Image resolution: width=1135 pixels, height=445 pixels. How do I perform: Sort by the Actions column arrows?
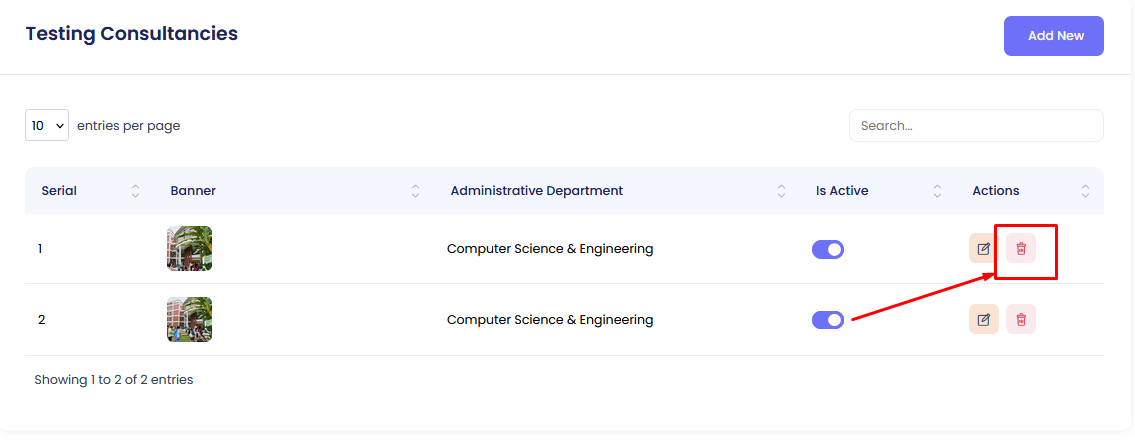pos(1085,191)
